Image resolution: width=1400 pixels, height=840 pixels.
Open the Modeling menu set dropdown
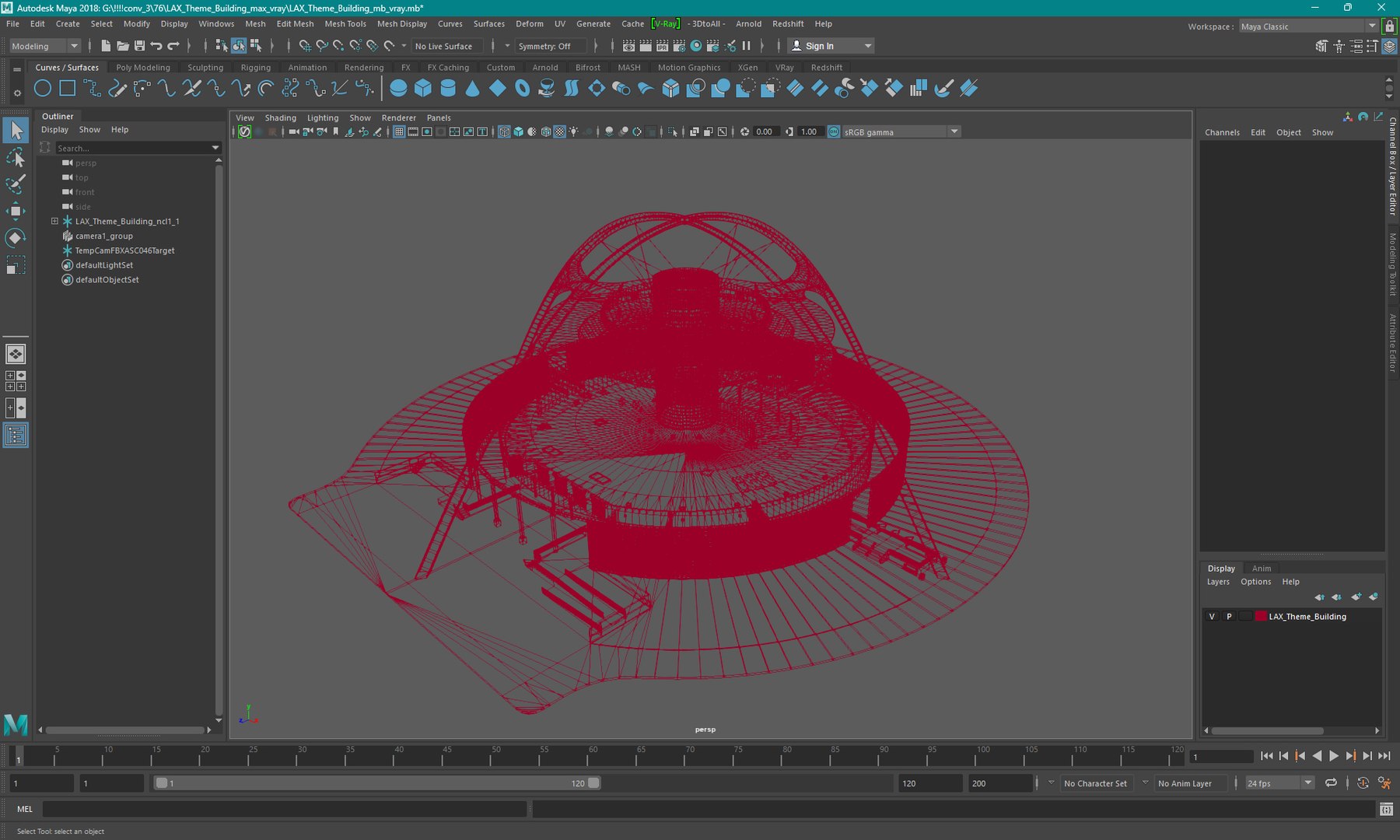click(x=44, y=46)
